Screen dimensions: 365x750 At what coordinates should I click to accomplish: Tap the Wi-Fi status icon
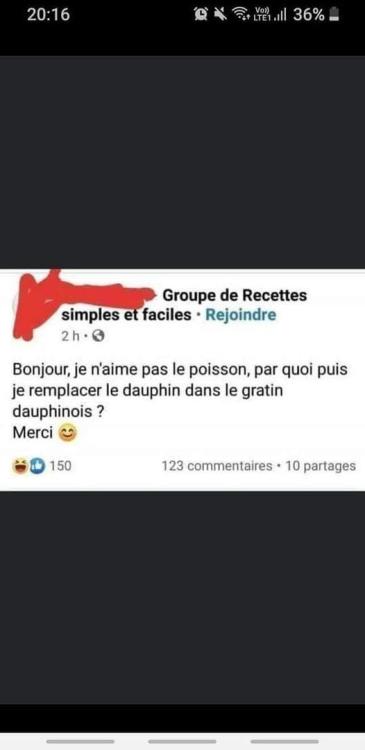(242, 16)
